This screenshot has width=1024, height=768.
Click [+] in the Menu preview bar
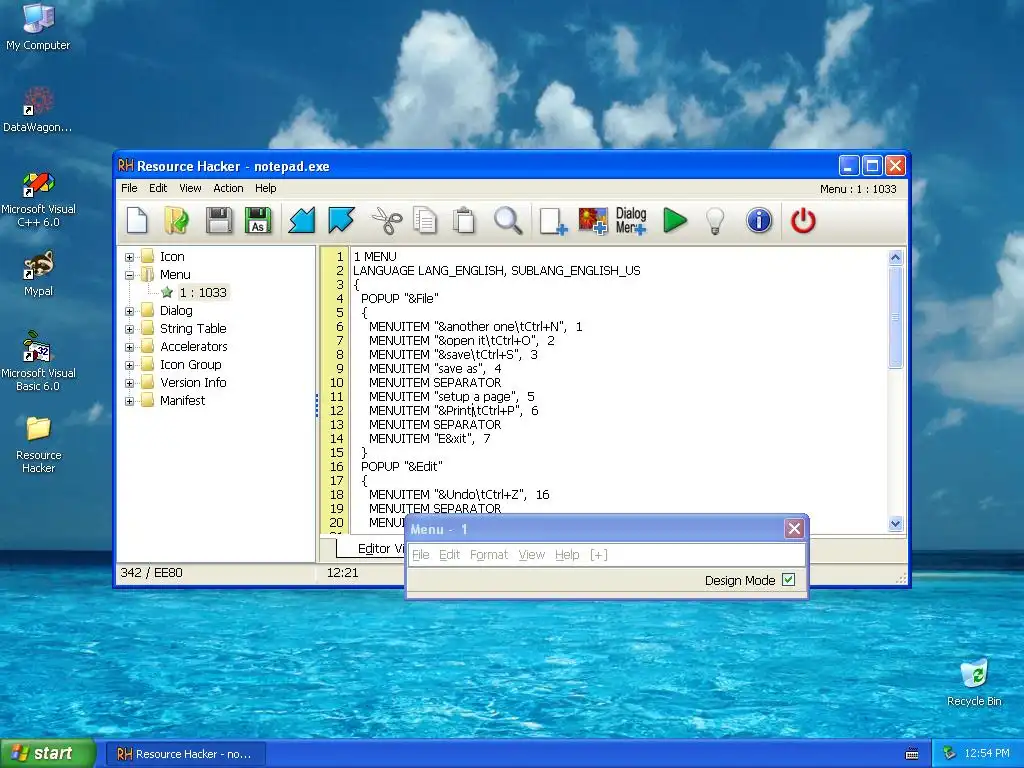tap(598, 554)
